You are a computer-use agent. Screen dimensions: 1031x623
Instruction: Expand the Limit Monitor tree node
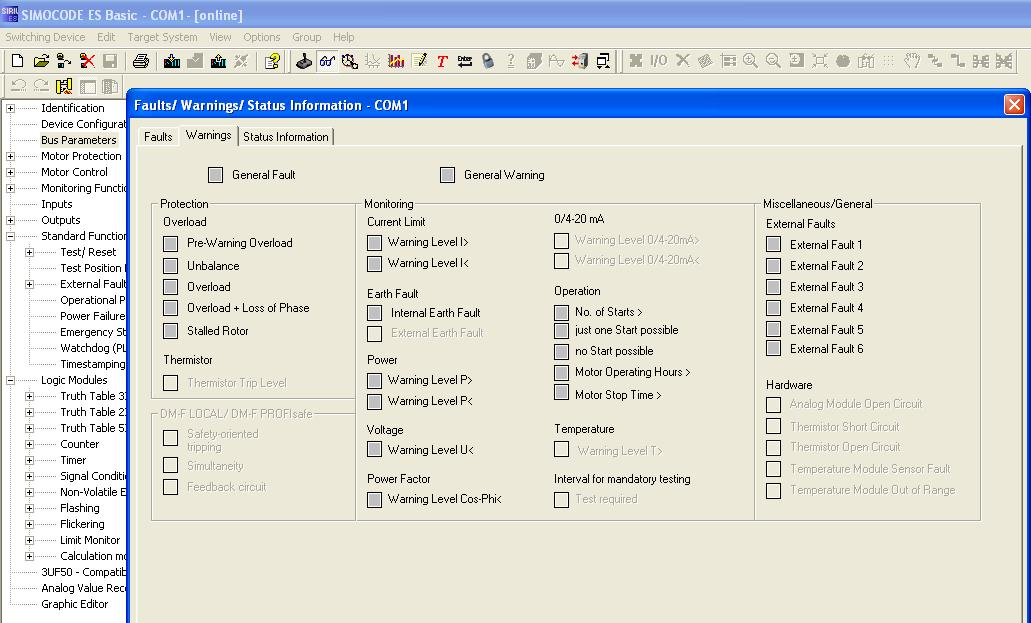pos(30,540)
